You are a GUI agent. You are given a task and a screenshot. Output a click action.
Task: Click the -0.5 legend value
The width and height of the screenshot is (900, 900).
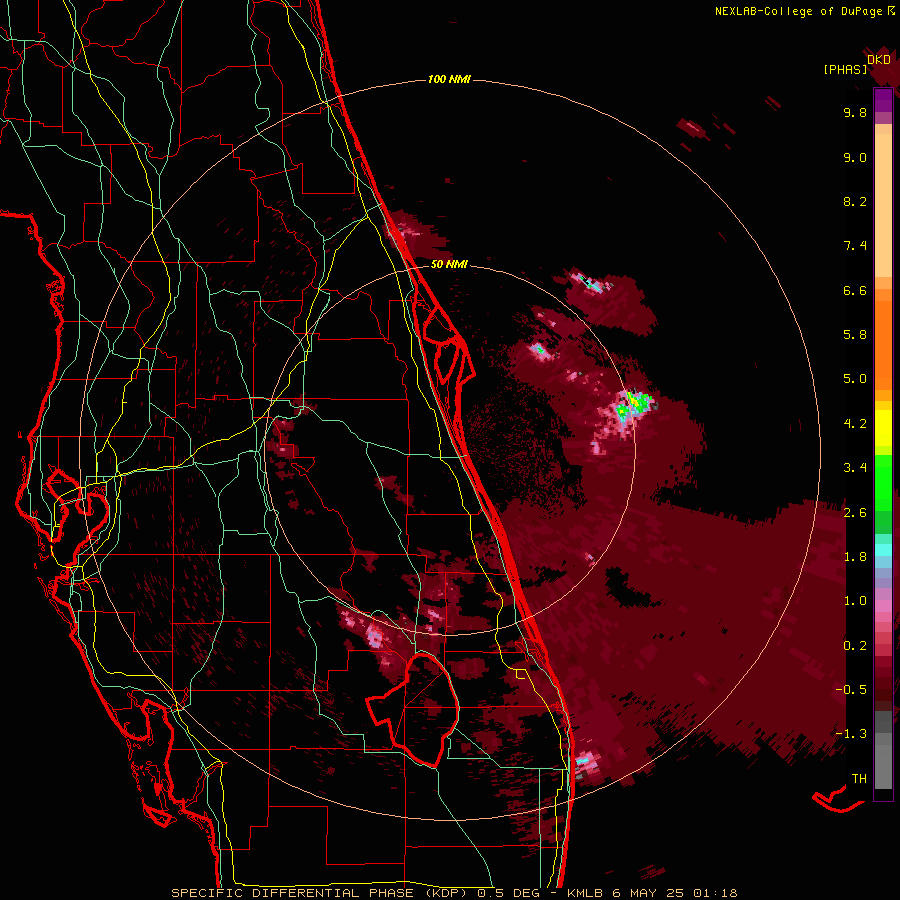click(851, 690)
